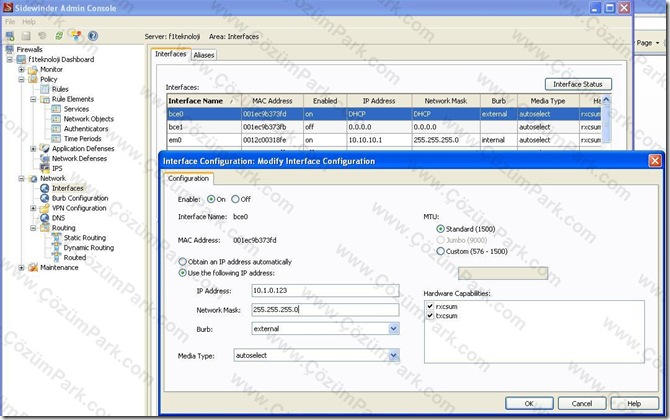Expand the Monitor tree node
This screenshot has height=420, width=670.
(x=21, y=69)
